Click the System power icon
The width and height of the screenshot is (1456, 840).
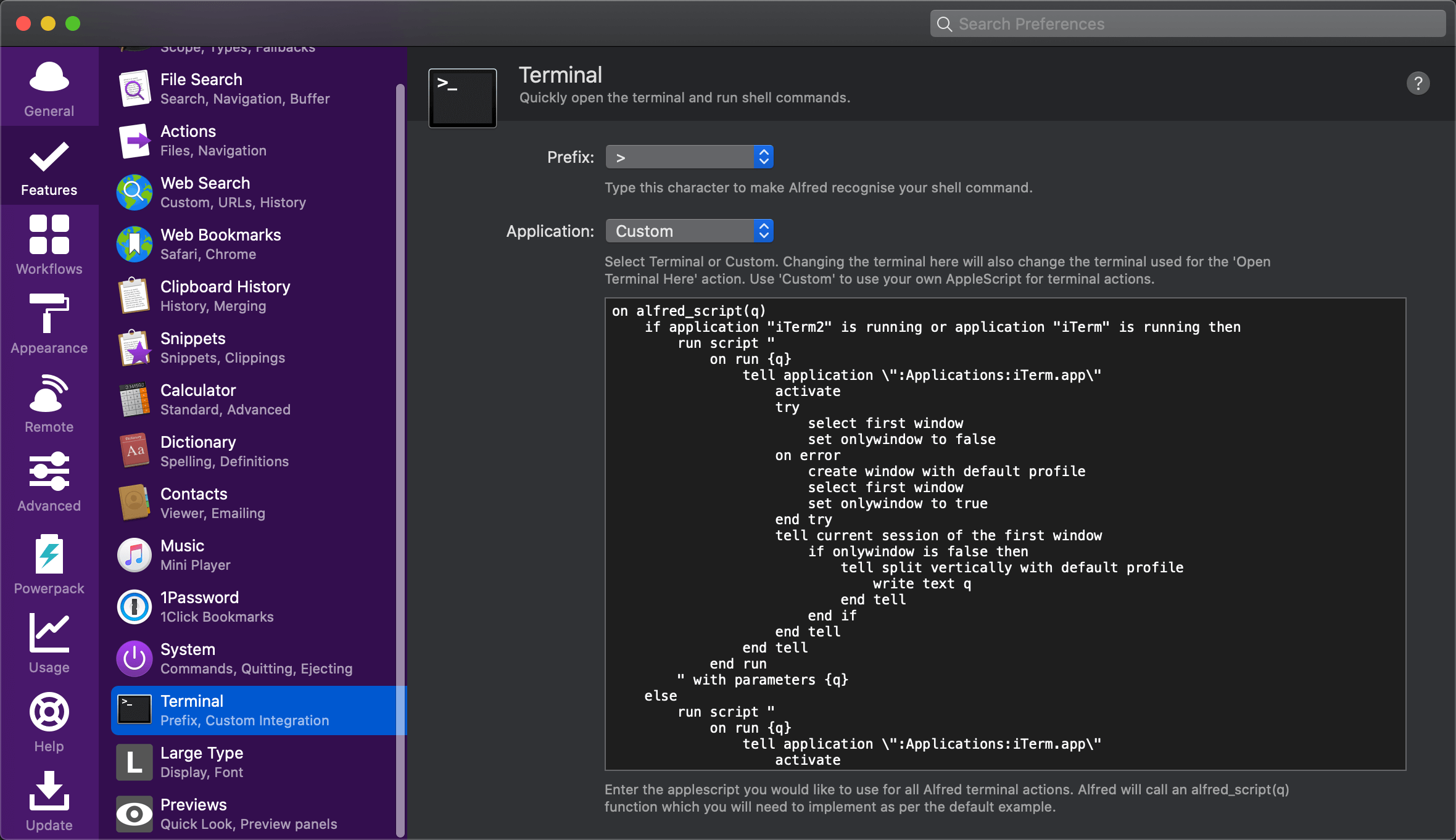(x=134, y=659)
